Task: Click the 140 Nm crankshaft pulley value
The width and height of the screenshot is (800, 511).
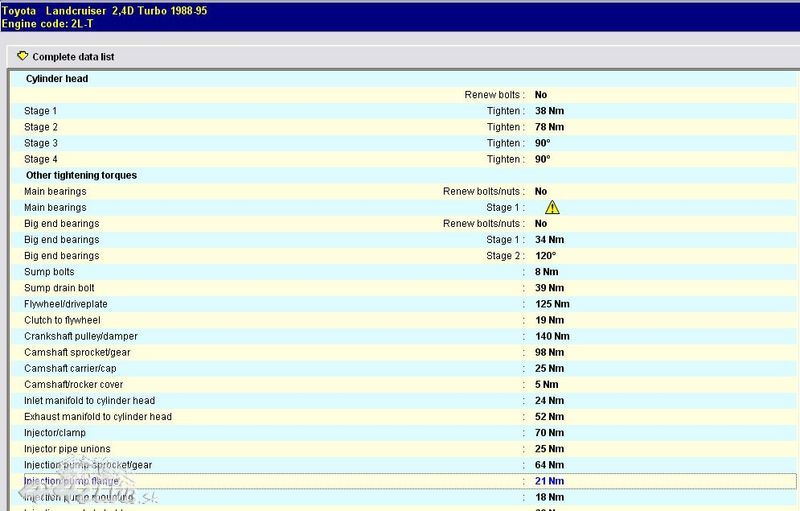Action: (x=552, y=336)
